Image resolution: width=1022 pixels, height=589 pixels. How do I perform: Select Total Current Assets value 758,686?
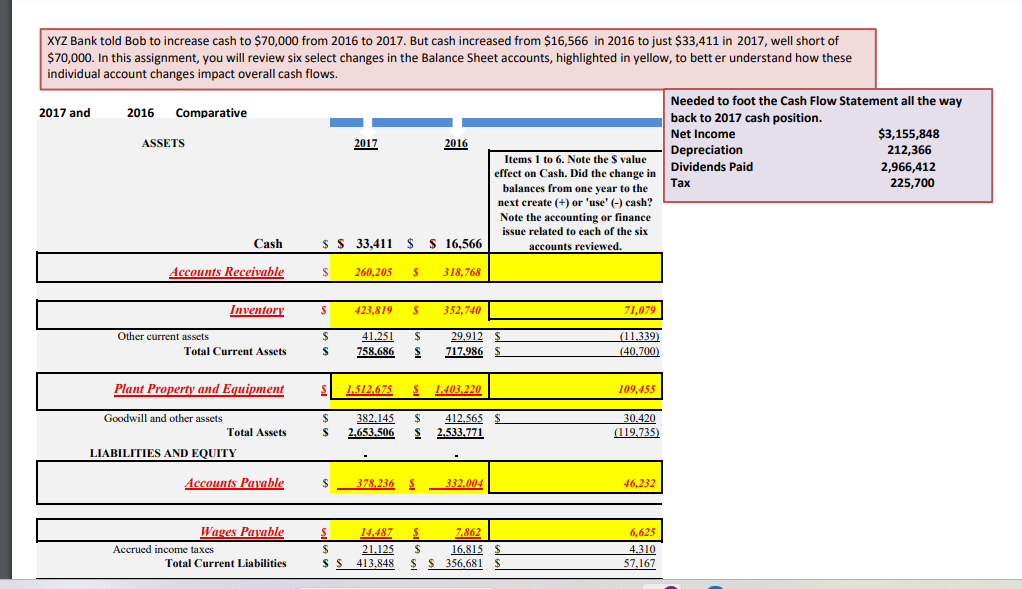tap(375, 351)
